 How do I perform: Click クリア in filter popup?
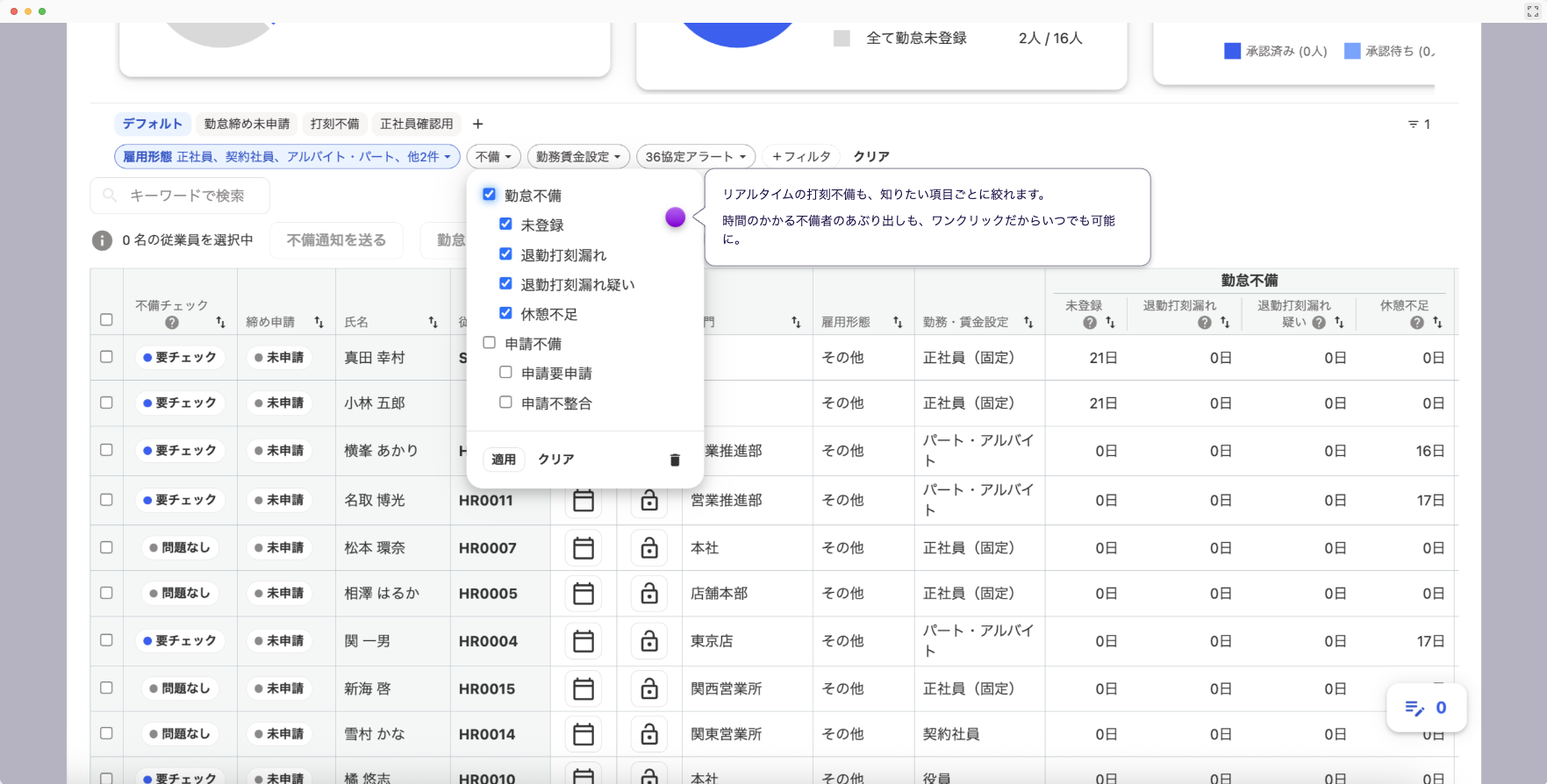tap(556, 460)
